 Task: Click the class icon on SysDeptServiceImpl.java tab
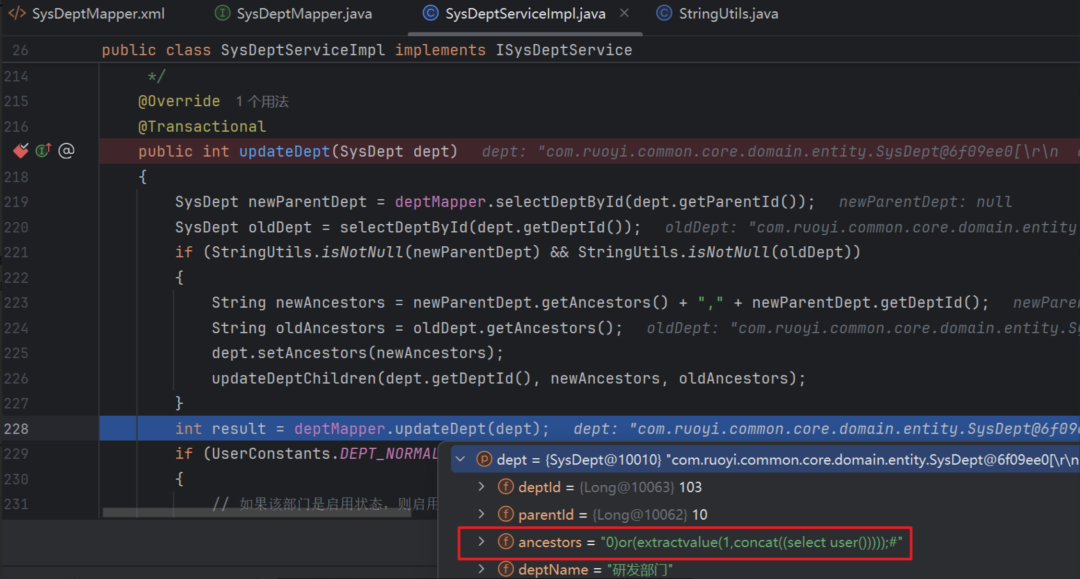(x=430, y=13)
